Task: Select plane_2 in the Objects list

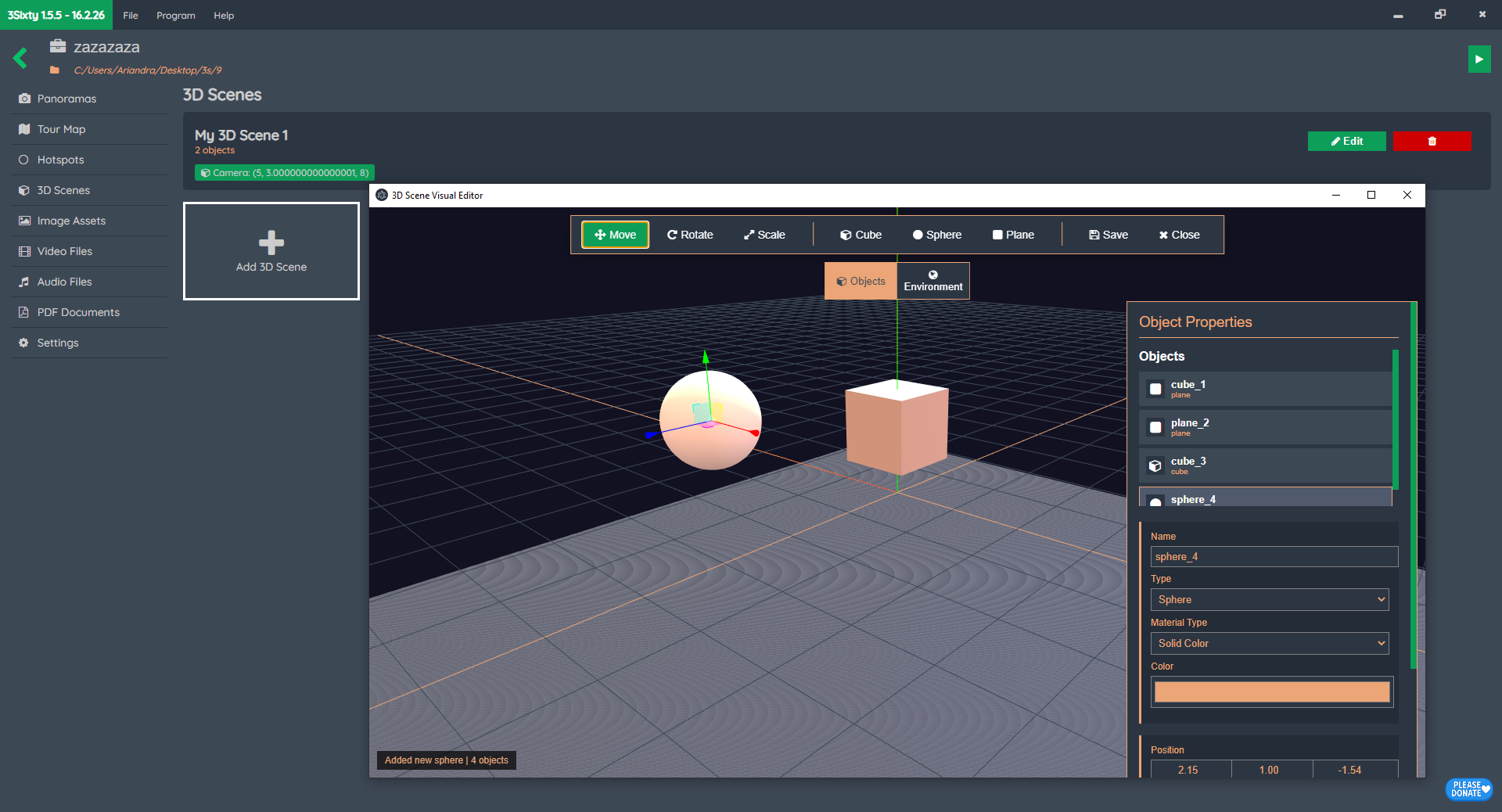Action: click(x=1265, y=427)
